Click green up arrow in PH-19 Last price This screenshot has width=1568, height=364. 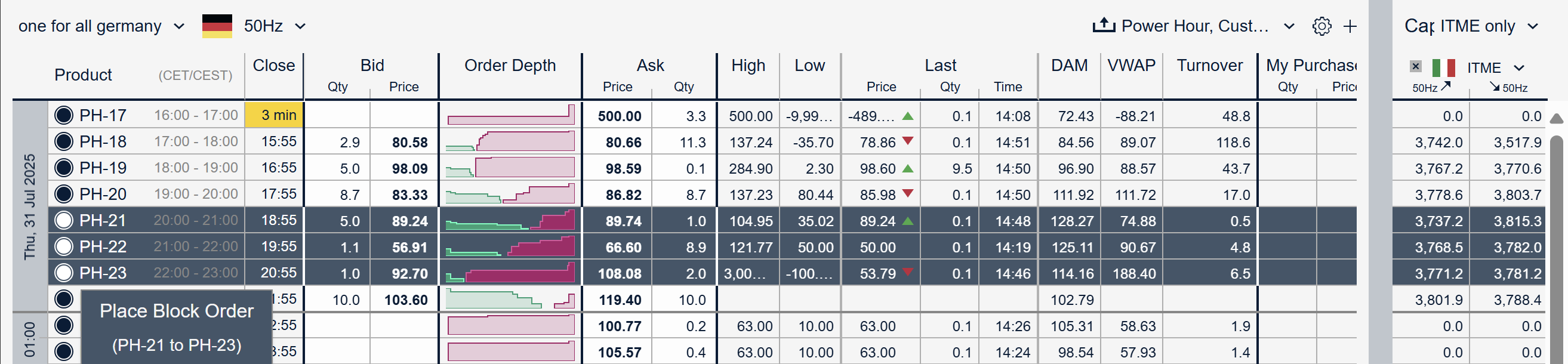[x=908, y=168]
